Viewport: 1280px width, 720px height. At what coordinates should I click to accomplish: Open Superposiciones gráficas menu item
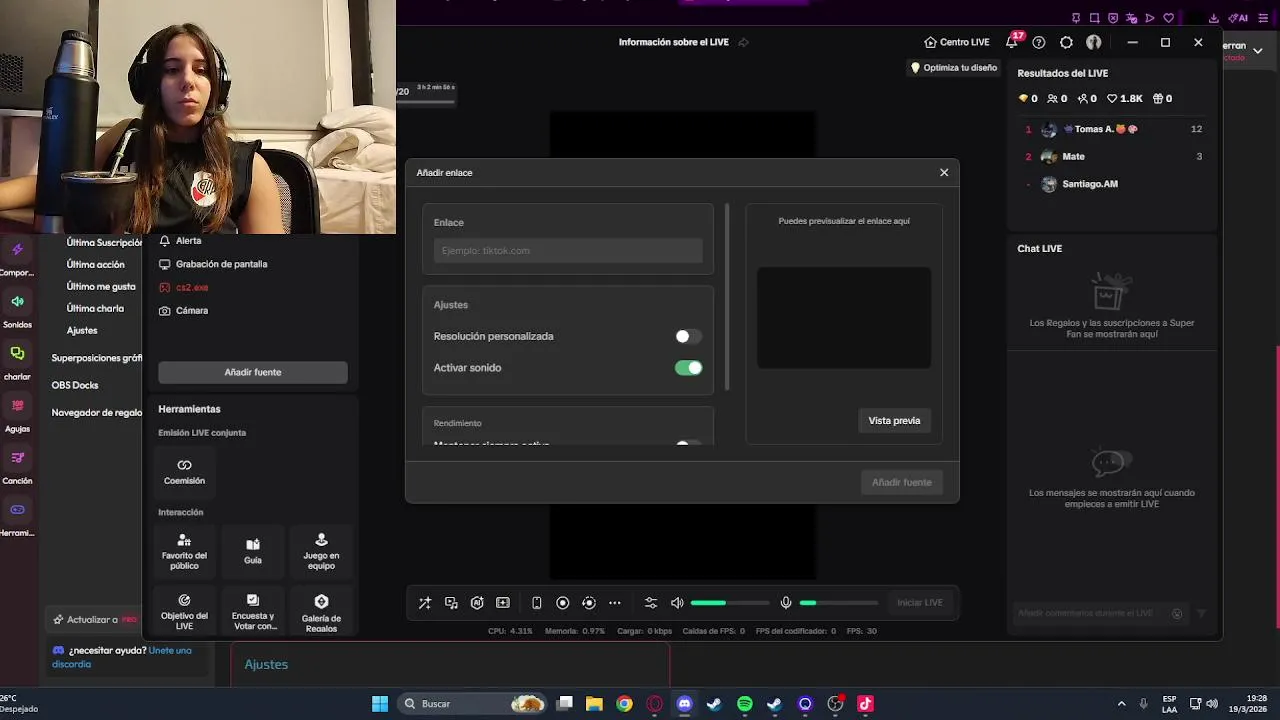(97, 357)
